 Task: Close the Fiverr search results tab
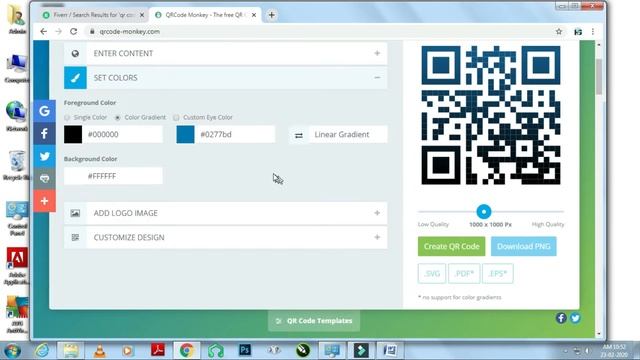click(142, 15)
